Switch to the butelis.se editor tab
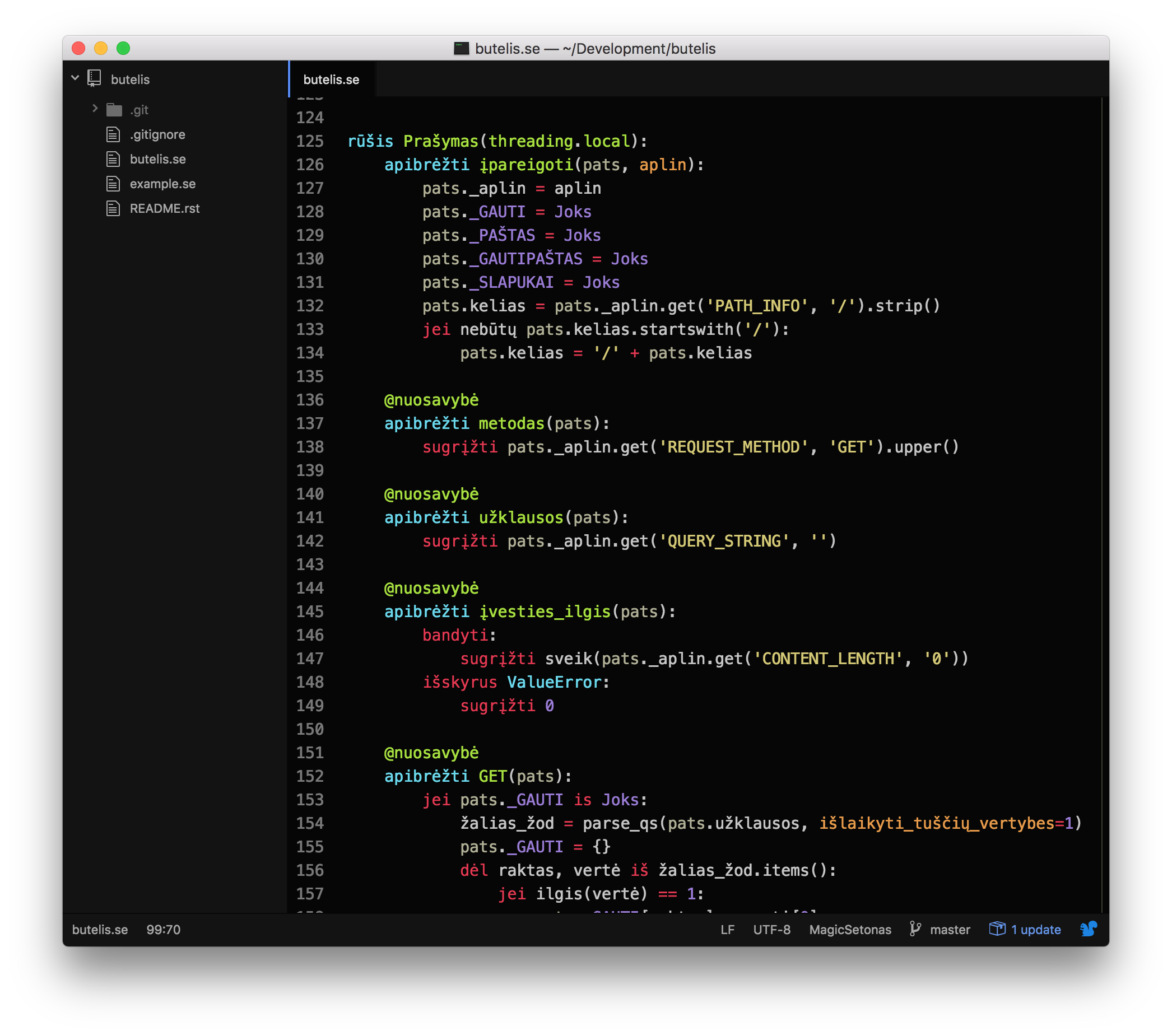Viewport: 1172px width, 1036px height. (331, 80)
